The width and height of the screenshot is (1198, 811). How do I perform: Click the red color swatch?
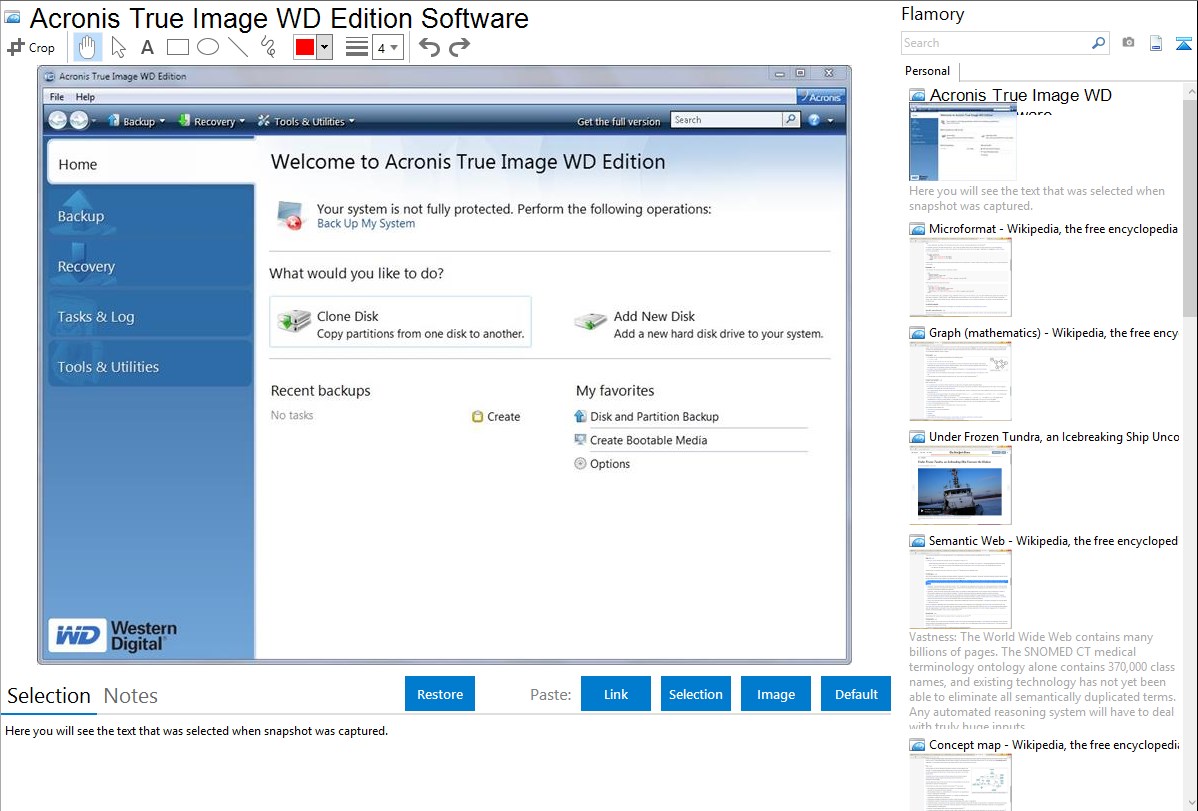[x=305, y=47]
